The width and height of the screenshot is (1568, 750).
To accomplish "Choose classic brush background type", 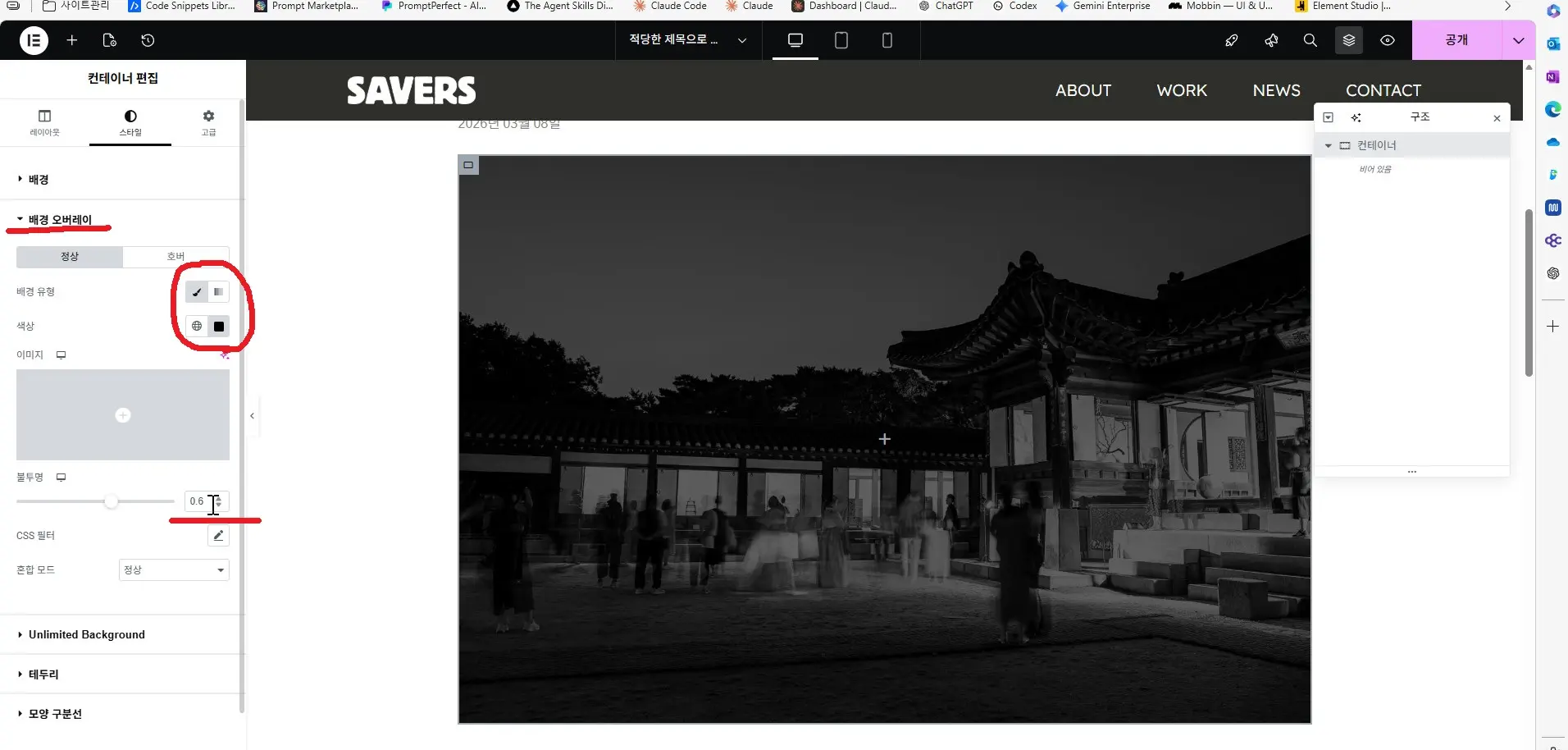I will pos(197,292).
